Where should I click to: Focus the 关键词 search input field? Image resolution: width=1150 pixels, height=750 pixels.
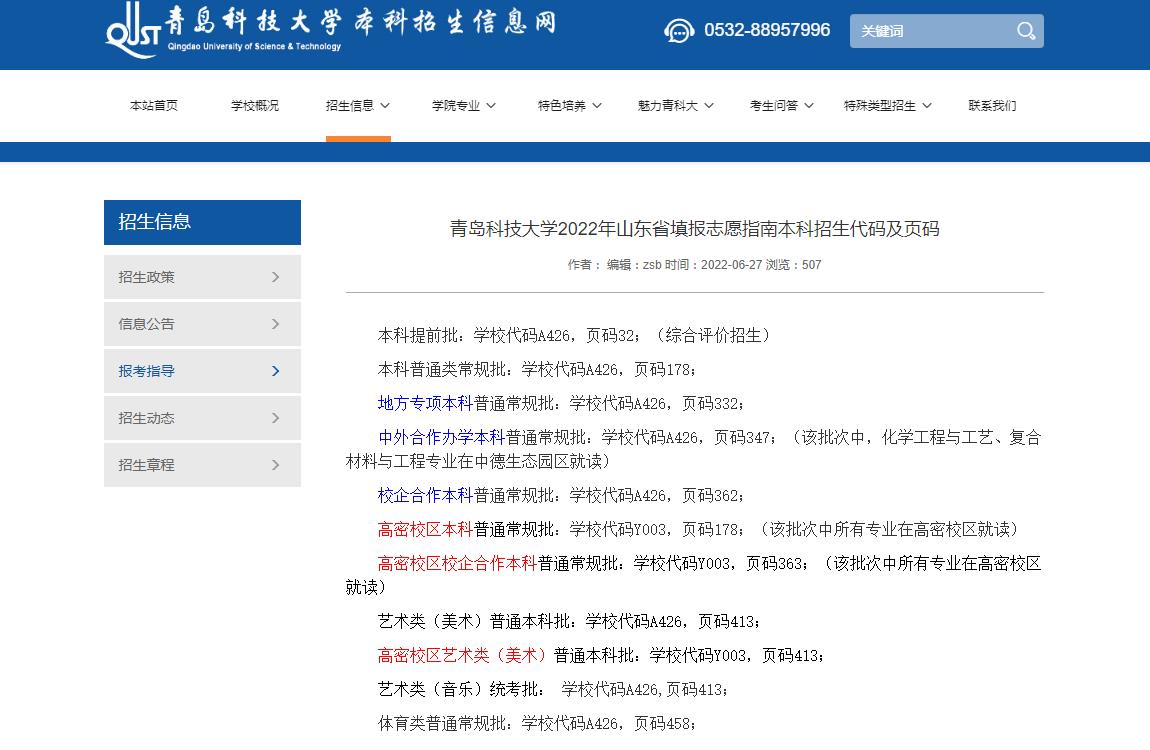click(931, 31)
